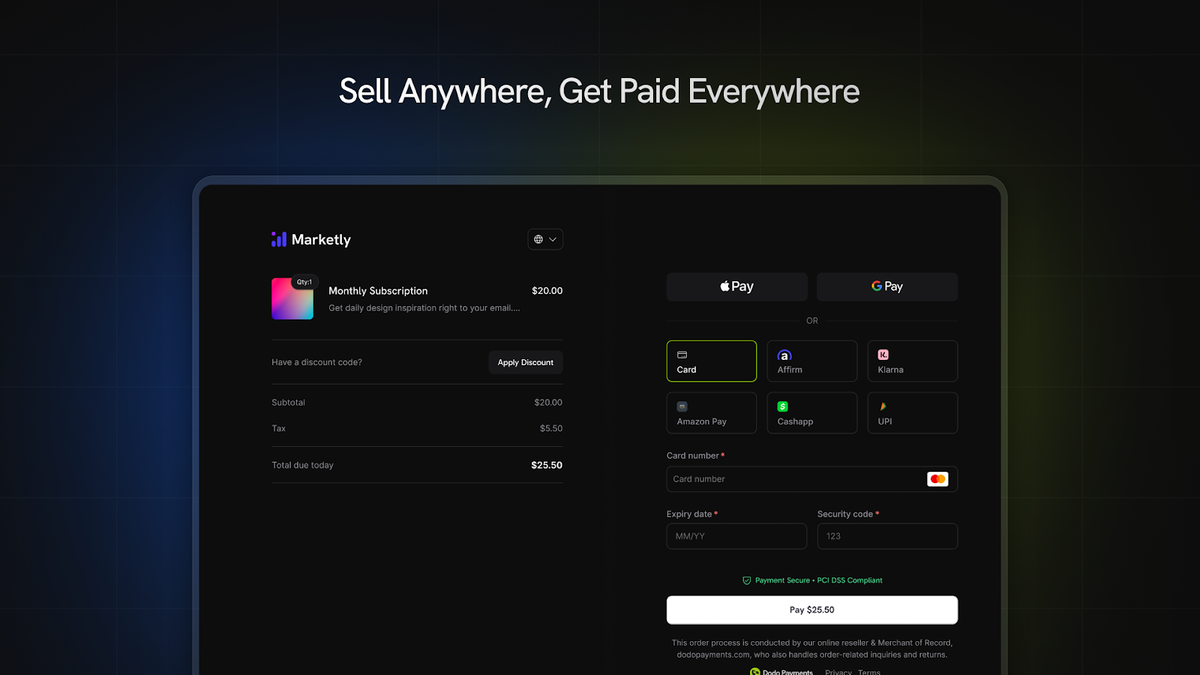The width and height of the screenshot is (1200, 675).
Task: Click into the Expiry date field
Action: point(736,536)
